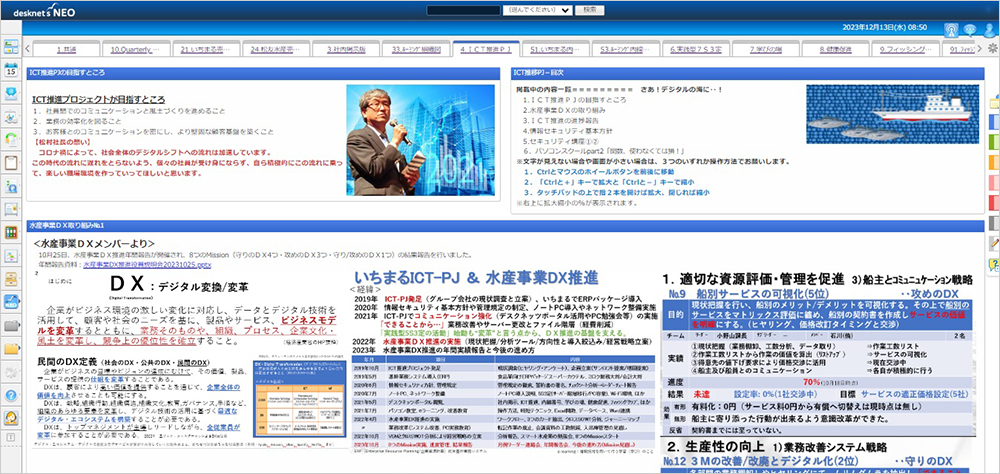Click the magnifier document icon in the left sidebar

pyautogui.click(x=11, y=186)
